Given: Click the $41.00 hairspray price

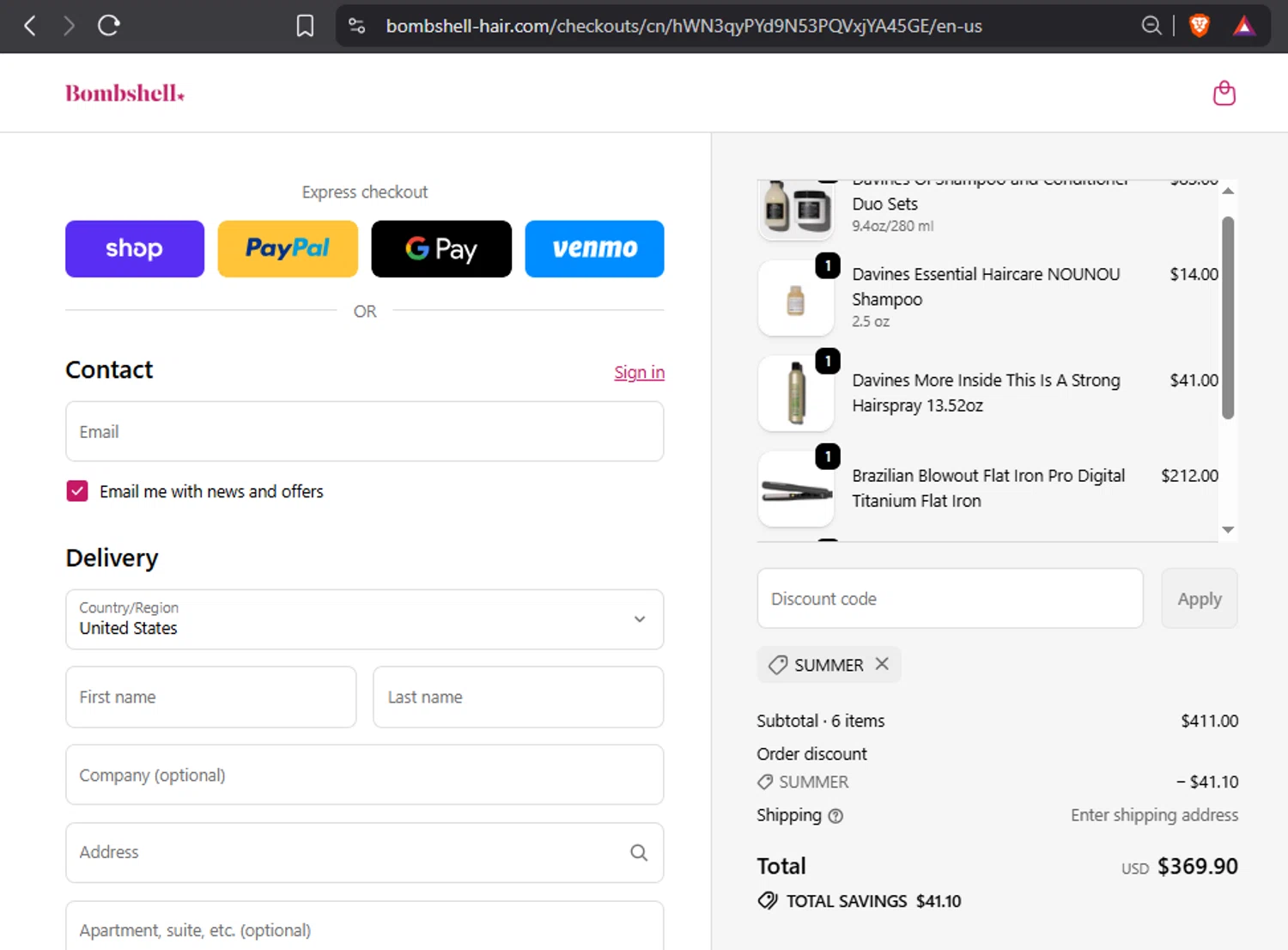Looking at the screenshot, I should [x=1194, y=380].
